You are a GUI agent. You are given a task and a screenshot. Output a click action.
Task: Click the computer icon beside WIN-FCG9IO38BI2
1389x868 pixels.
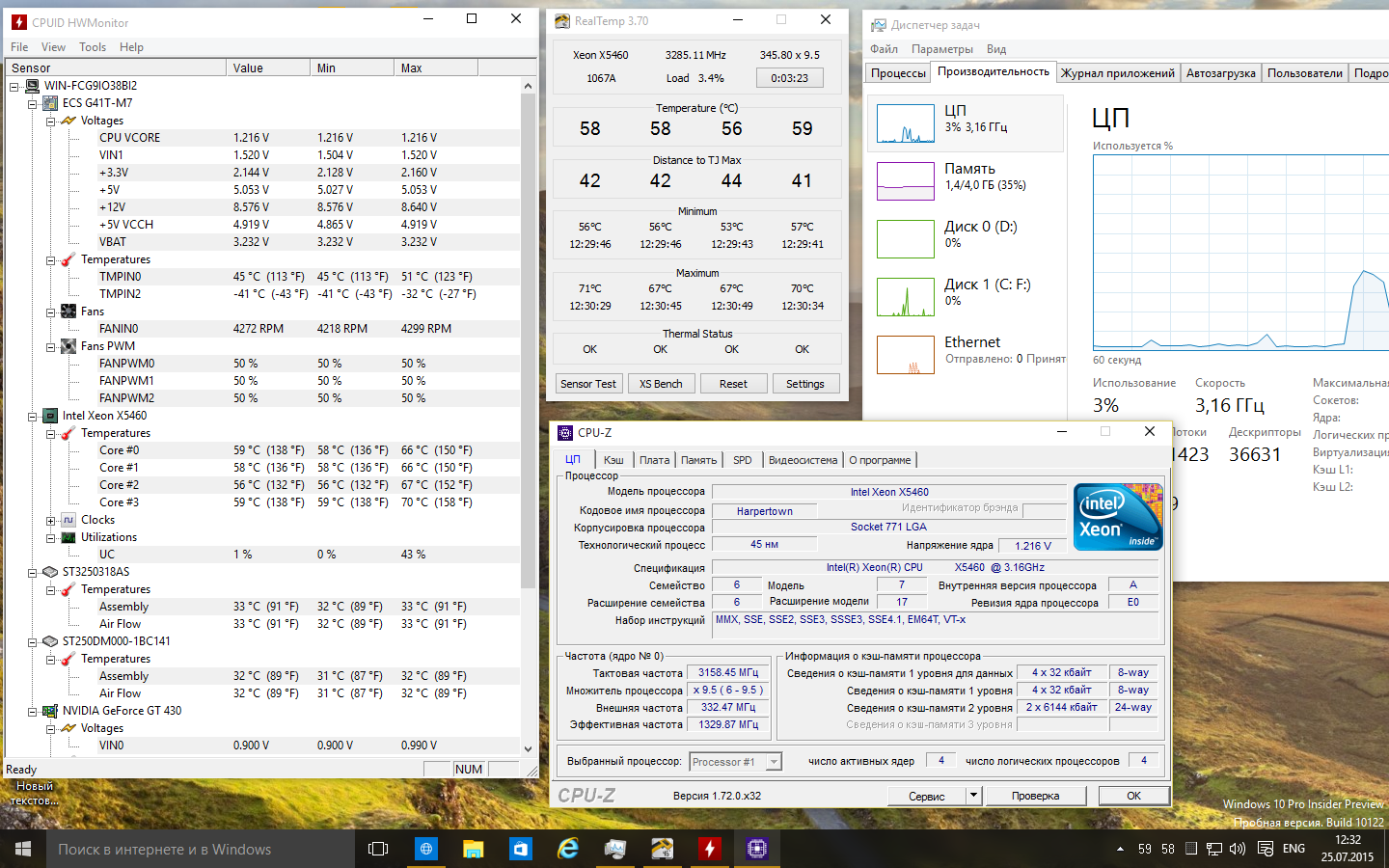click(x=32, y=86)
